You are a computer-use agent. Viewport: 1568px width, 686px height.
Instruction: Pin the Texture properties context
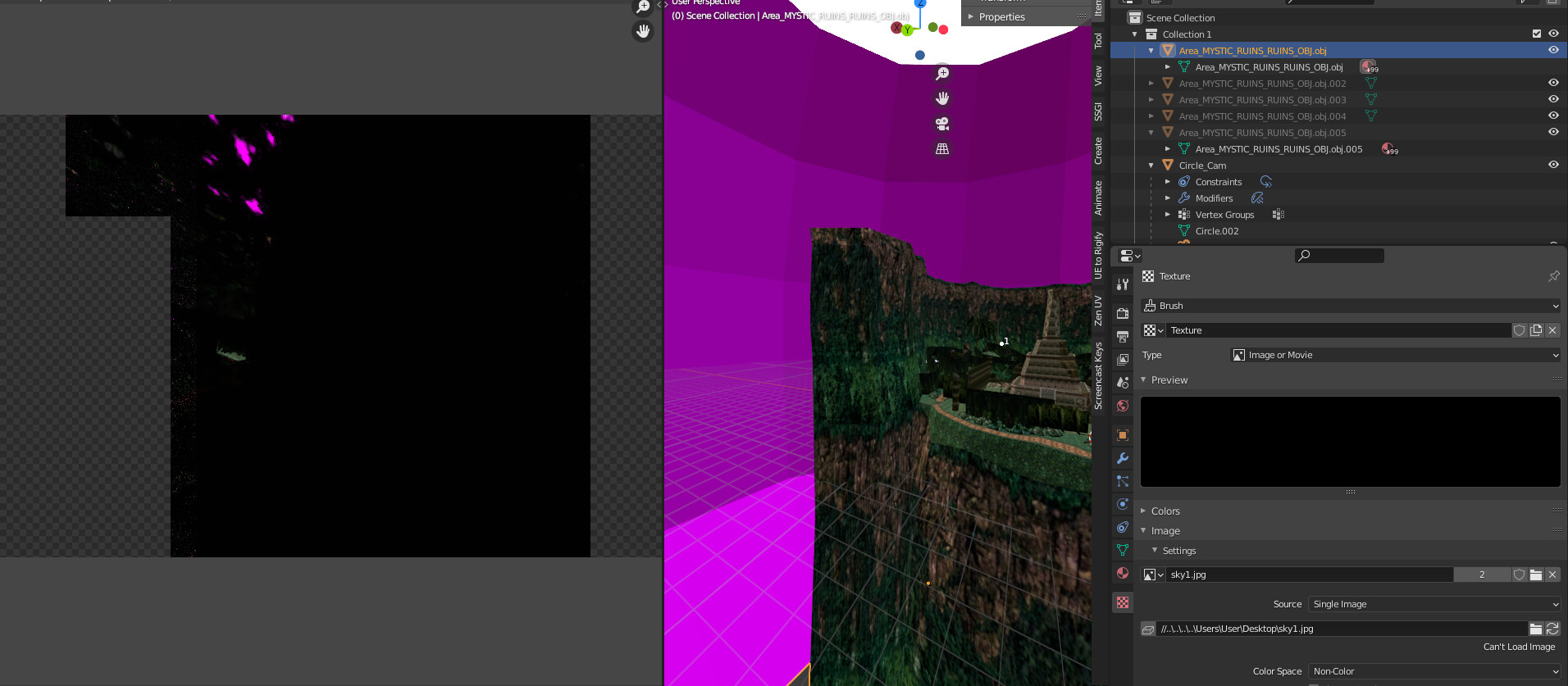tap(1553, 276)
